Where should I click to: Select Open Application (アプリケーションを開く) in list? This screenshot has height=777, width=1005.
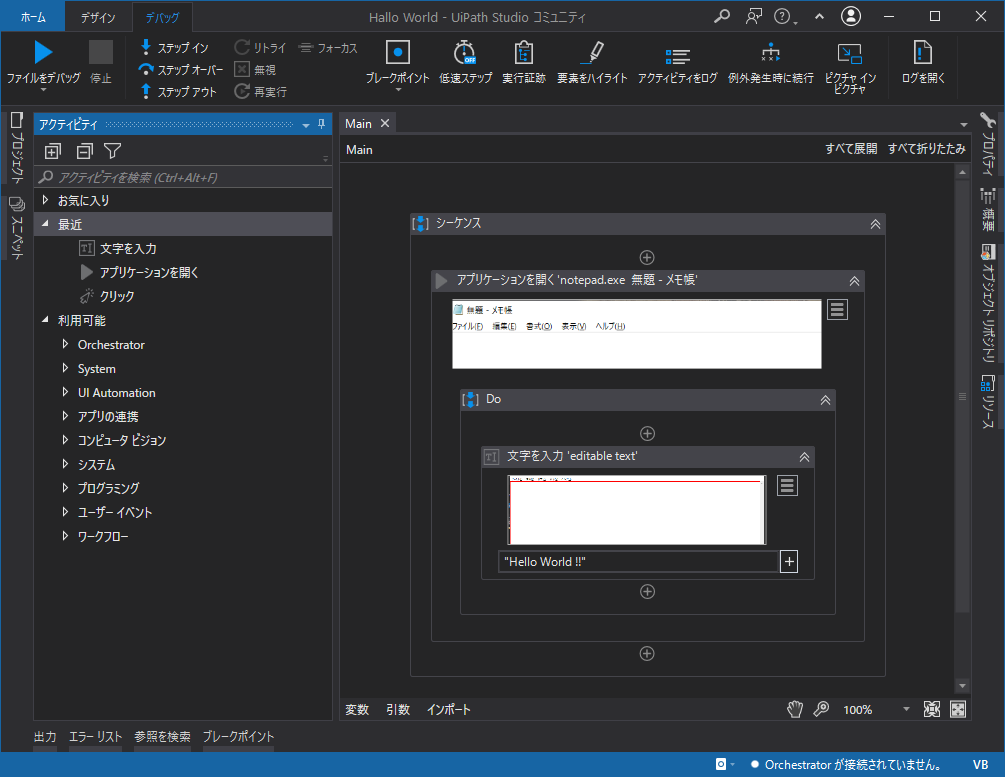(140, 272)
